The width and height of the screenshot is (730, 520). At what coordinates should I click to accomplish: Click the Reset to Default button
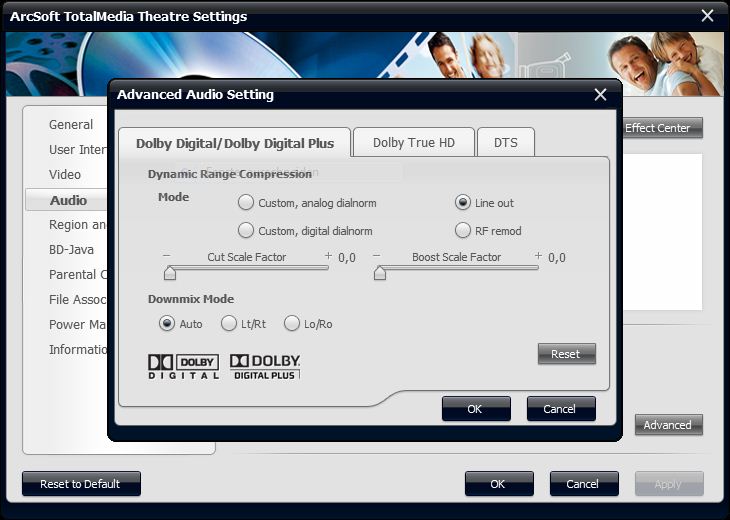tap(80, 484)
